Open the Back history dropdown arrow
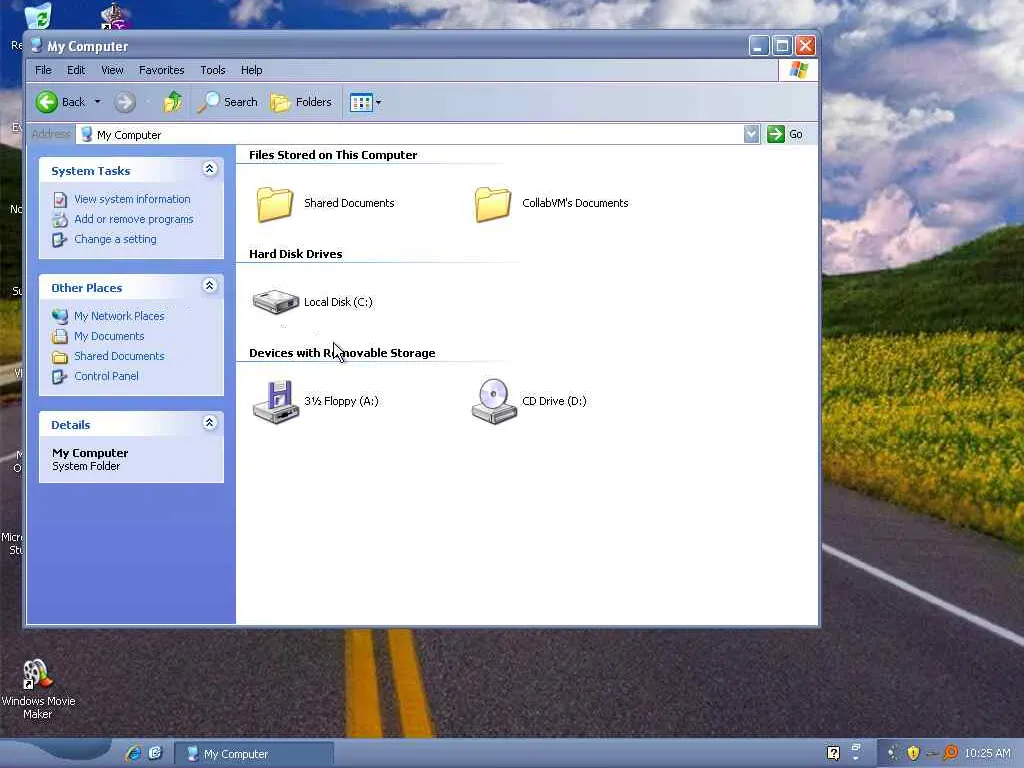 click(x=97, y=102)
